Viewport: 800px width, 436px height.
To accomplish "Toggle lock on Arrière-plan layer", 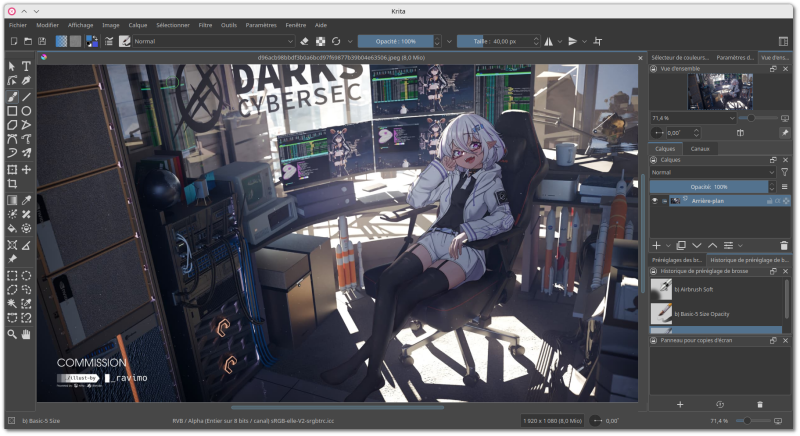I will click(769, 201).
